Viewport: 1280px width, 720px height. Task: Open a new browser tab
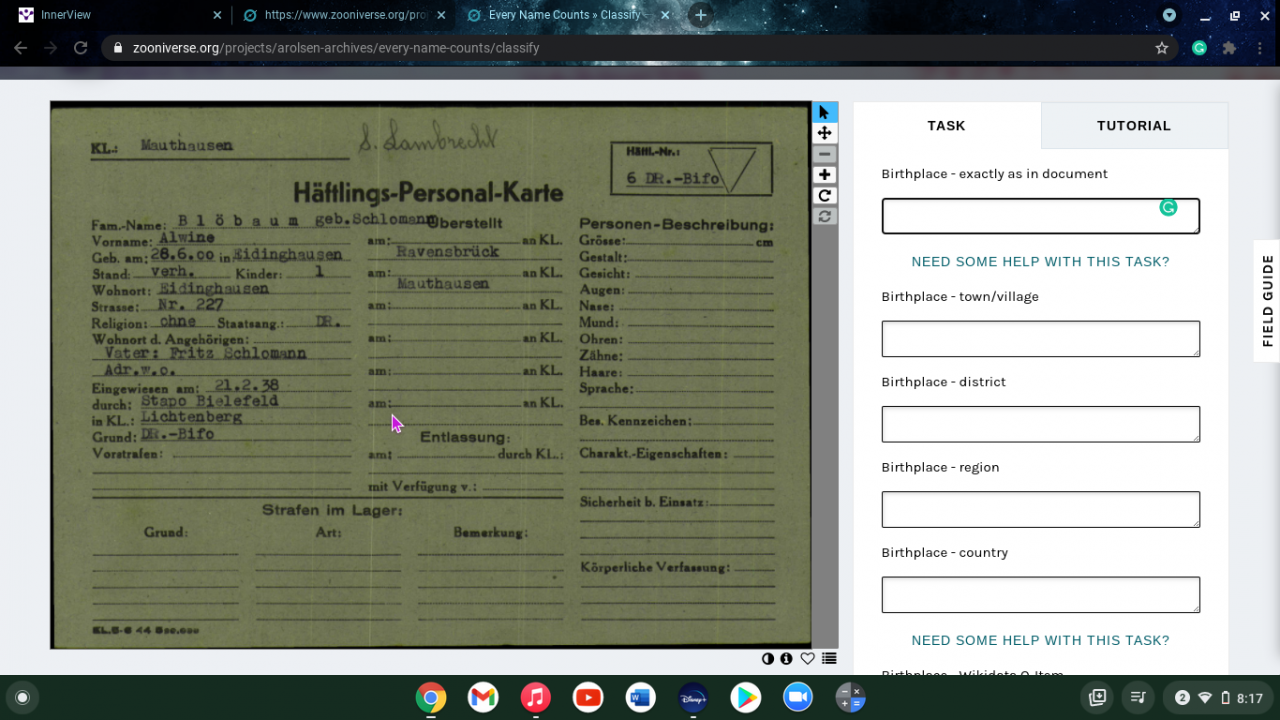pyautogui.click(x=701, y=15)
